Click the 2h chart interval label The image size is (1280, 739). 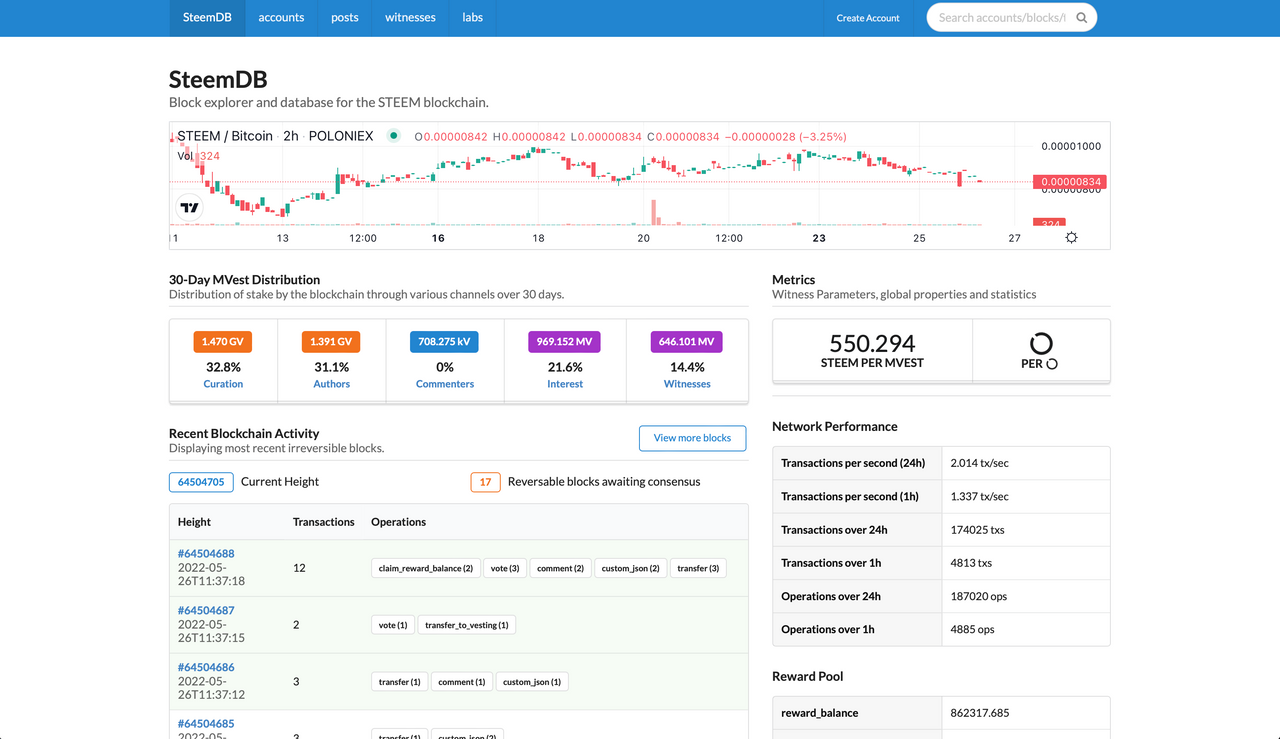291,136
